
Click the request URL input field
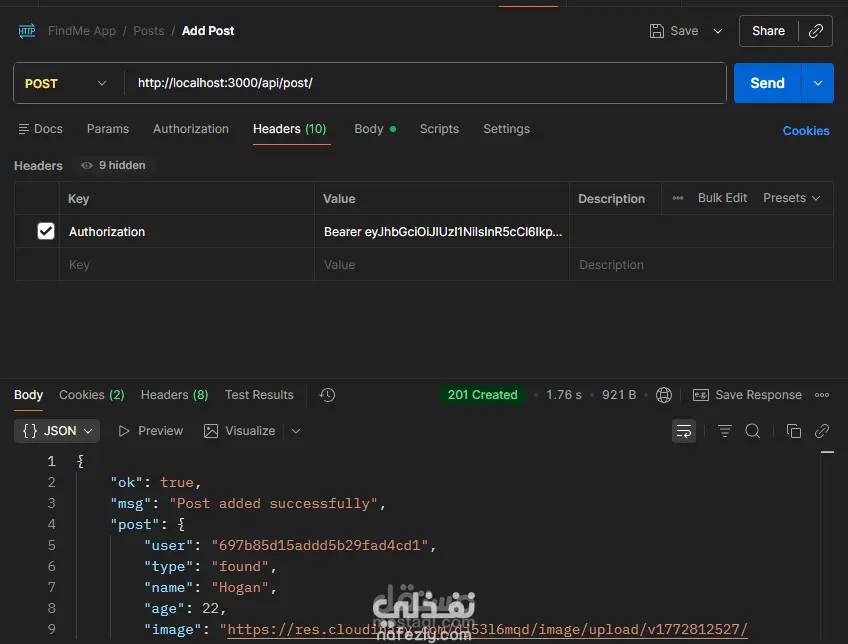click(x=425, y=83)
